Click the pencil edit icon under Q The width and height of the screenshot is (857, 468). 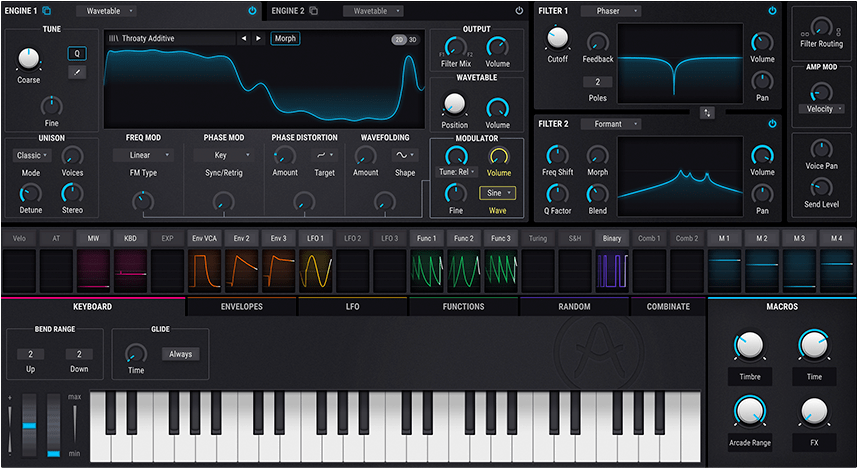click(77, 72)
